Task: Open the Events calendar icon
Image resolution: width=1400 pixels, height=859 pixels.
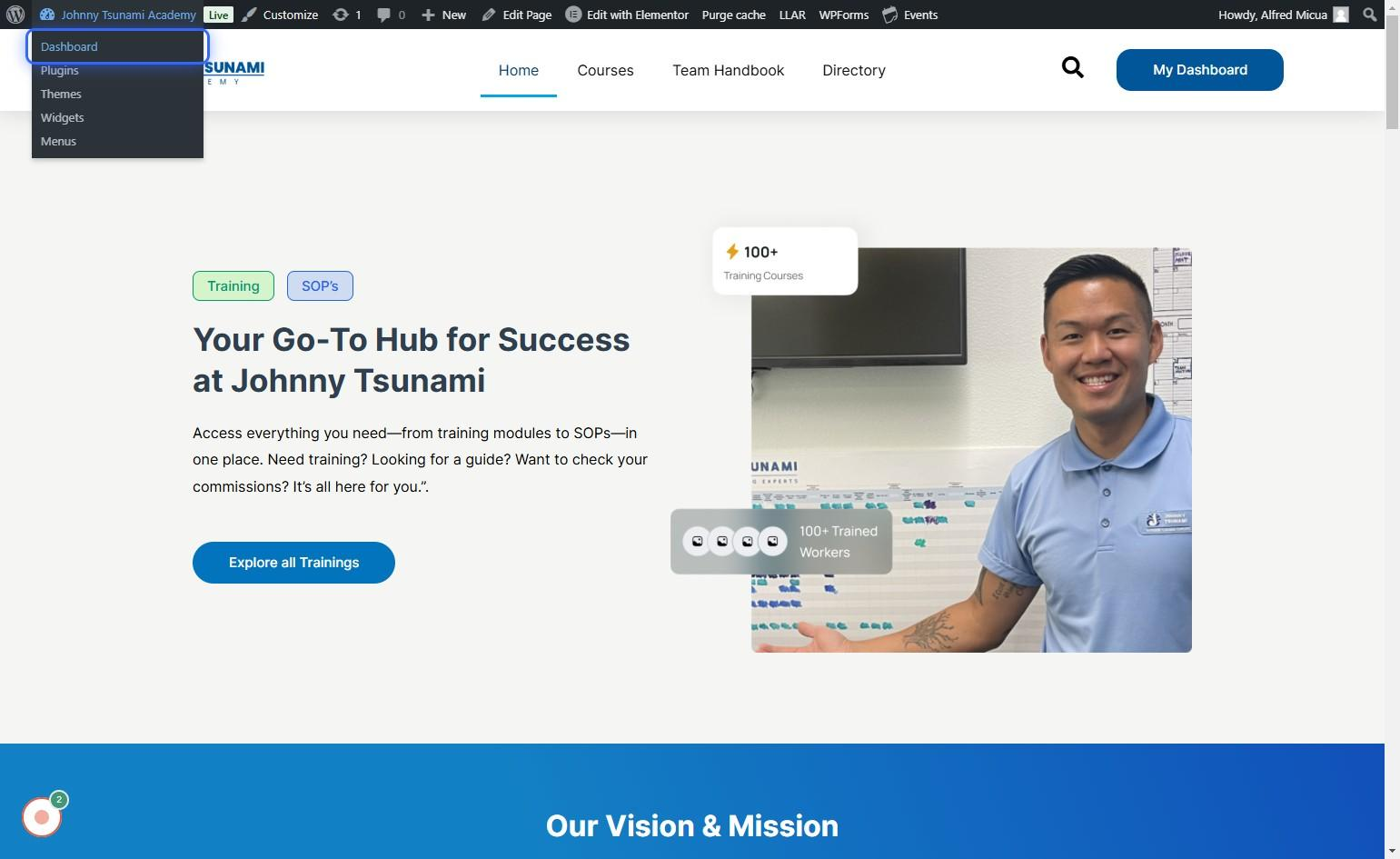Action: pos(890,15)
